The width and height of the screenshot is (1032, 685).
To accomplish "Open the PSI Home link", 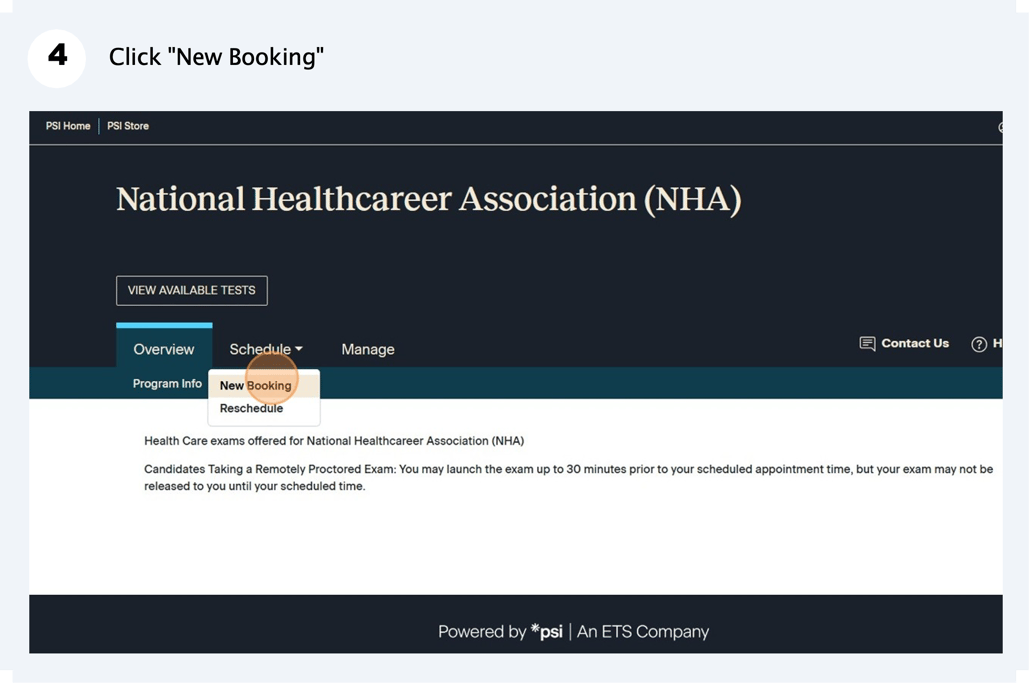I will coord(68,126).
